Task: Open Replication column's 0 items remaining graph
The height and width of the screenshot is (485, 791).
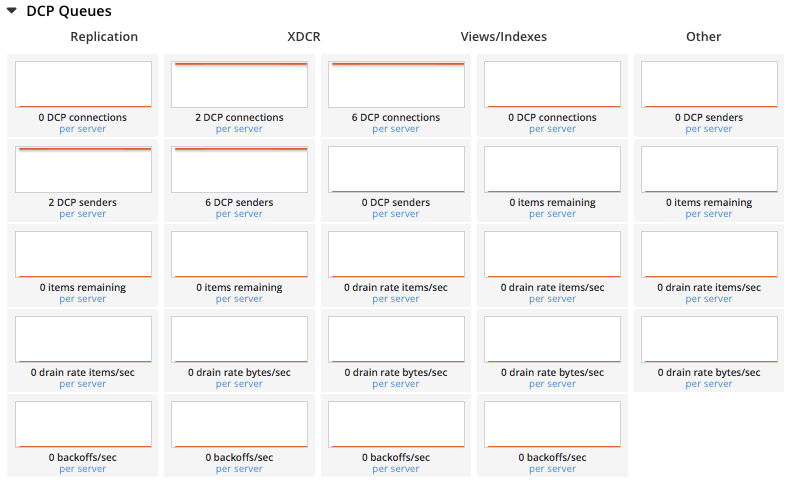Action: (x=83, y=254)
